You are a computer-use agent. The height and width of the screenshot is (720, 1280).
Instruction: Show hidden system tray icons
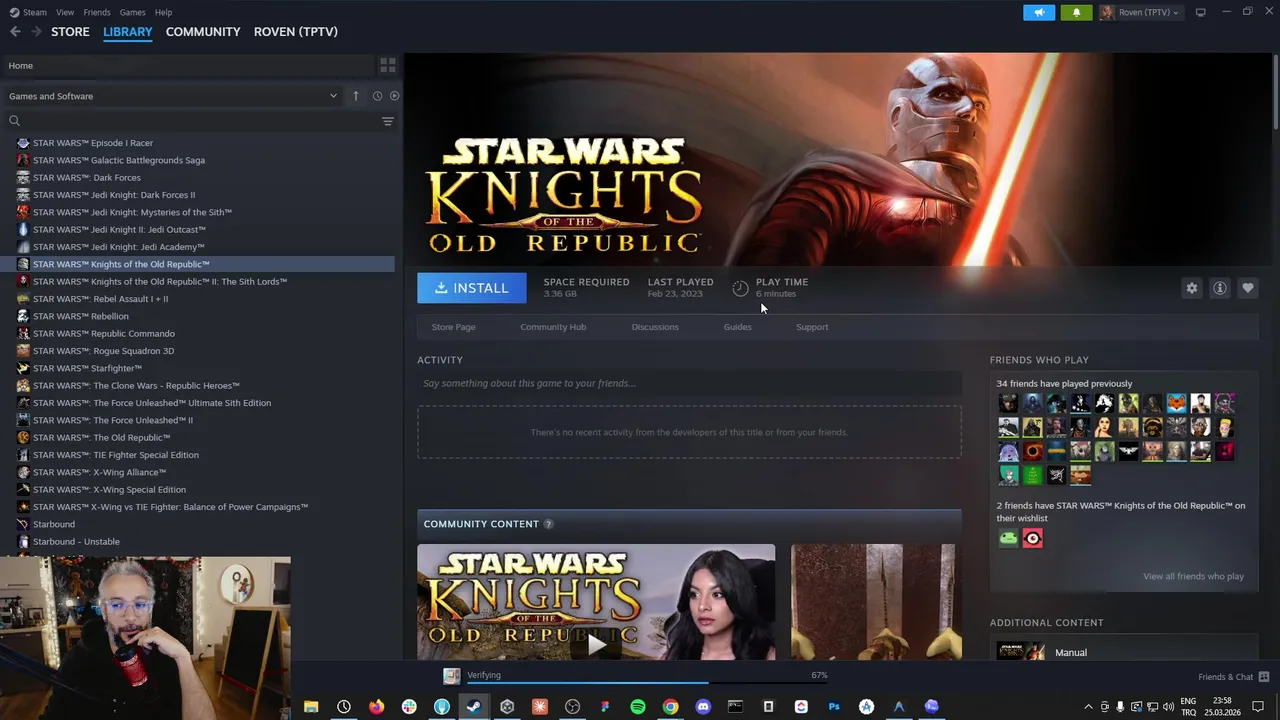[x=1089, y=707]
